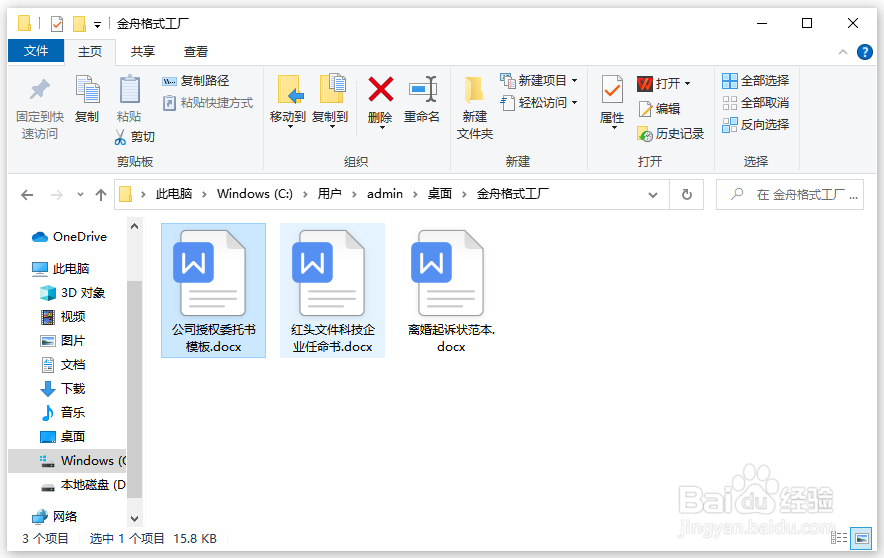The image size is (884, 558).
Task: Open New item (新建项目) dropdown
Action: (574, 81)
